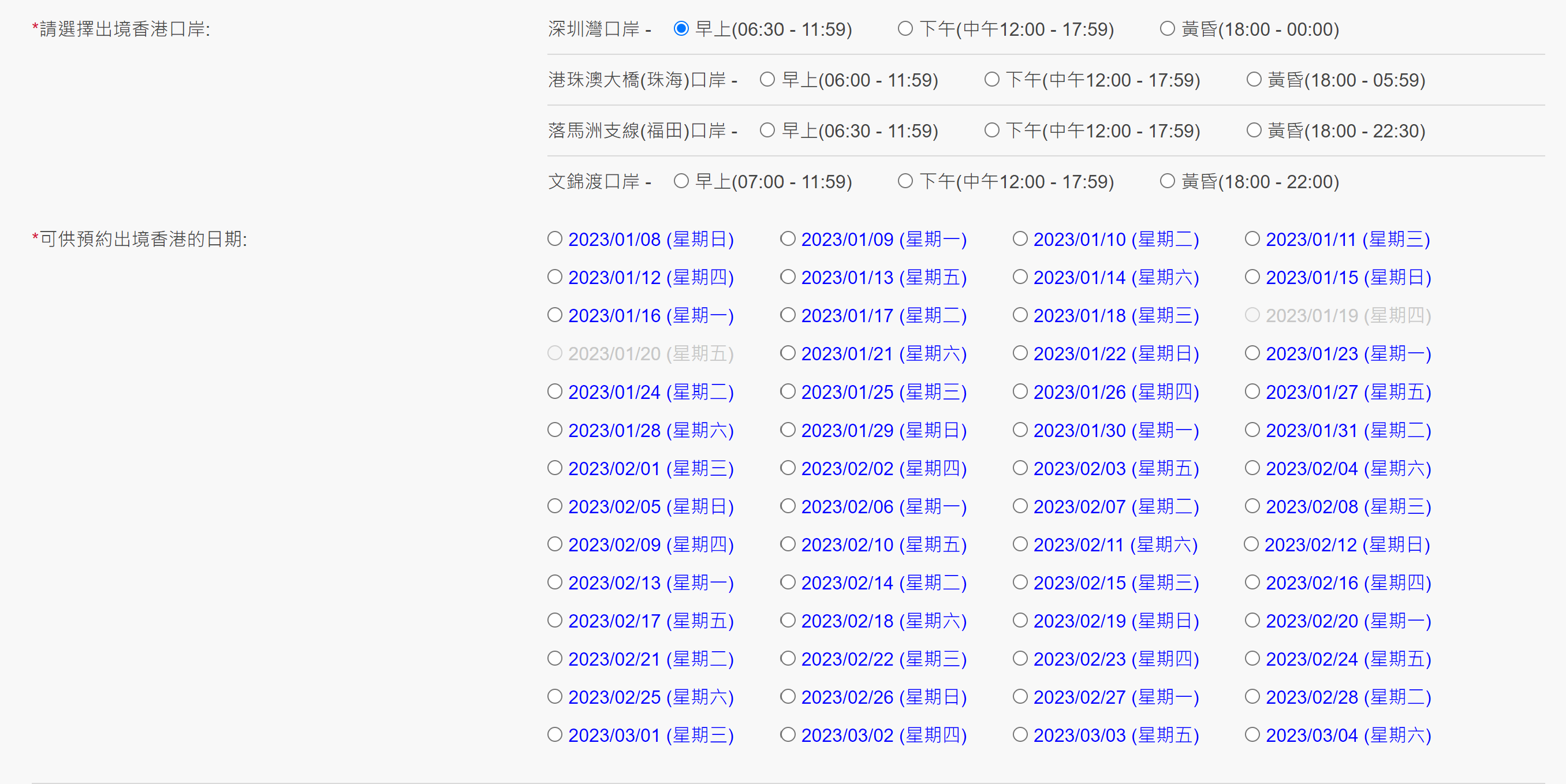Screen dimensions: 1566x784
Task: Select date 2023/02/01 (星期三)
Action: tap(554, 468)
